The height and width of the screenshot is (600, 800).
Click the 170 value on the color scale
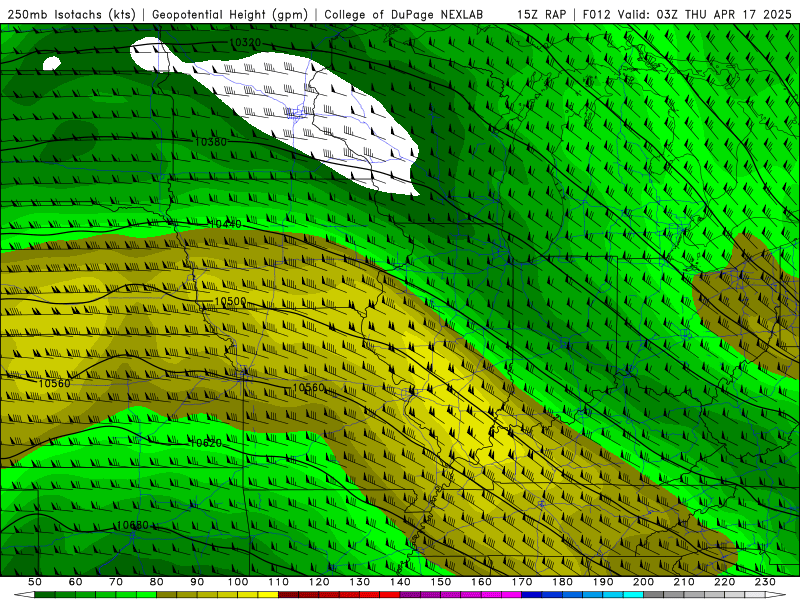coord(522,582)
